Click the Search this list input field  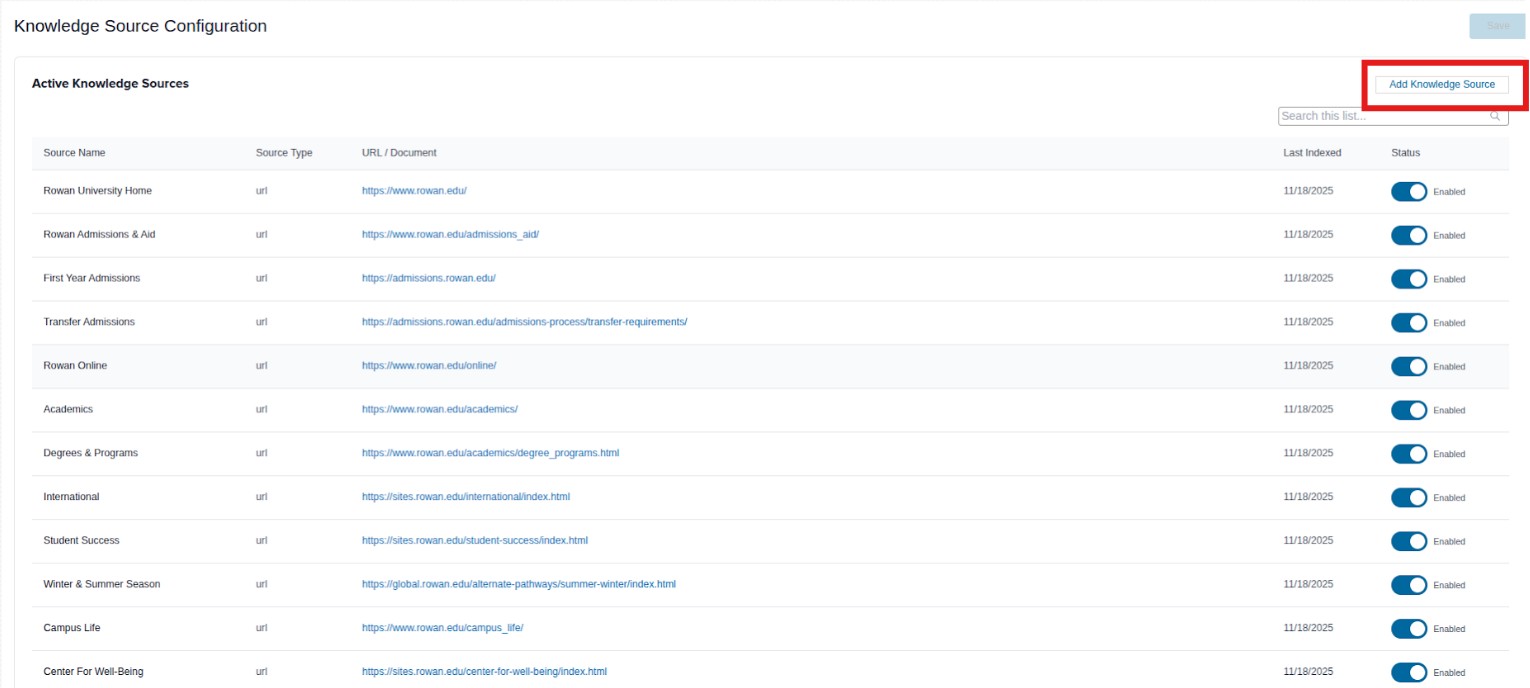[1380, 116]
